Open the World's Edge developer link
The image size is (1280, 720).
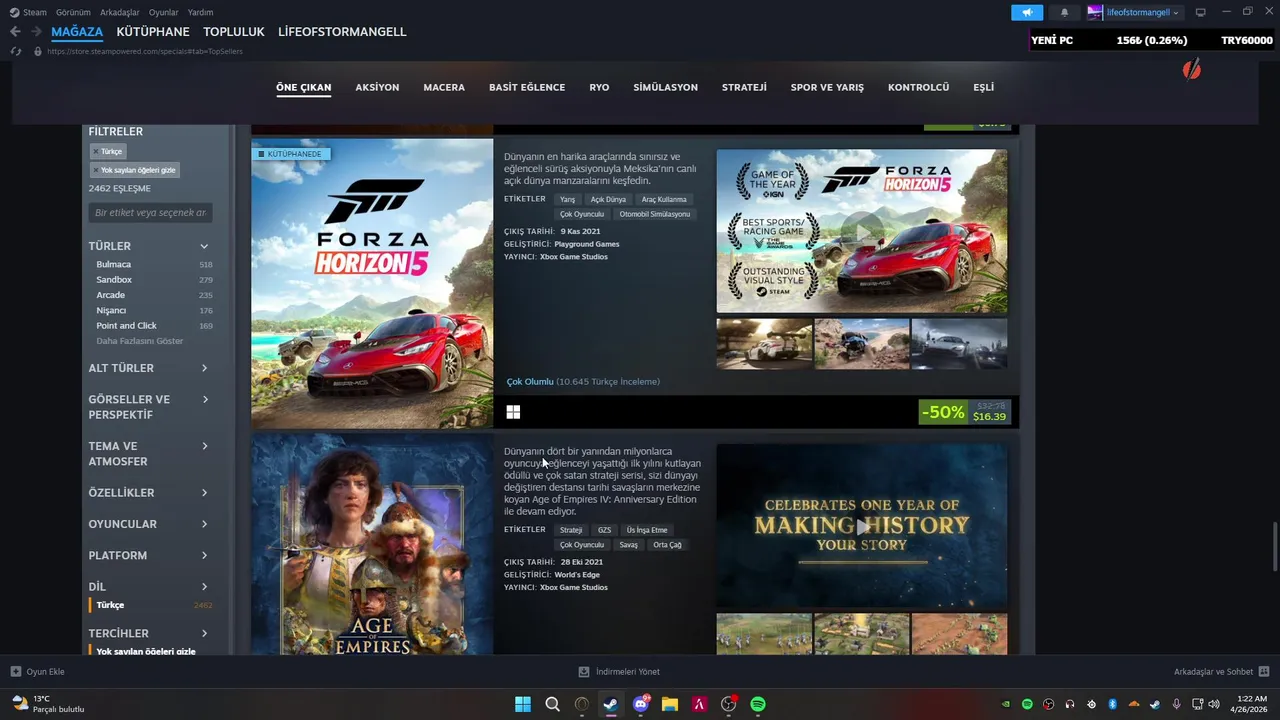point(577,575)
